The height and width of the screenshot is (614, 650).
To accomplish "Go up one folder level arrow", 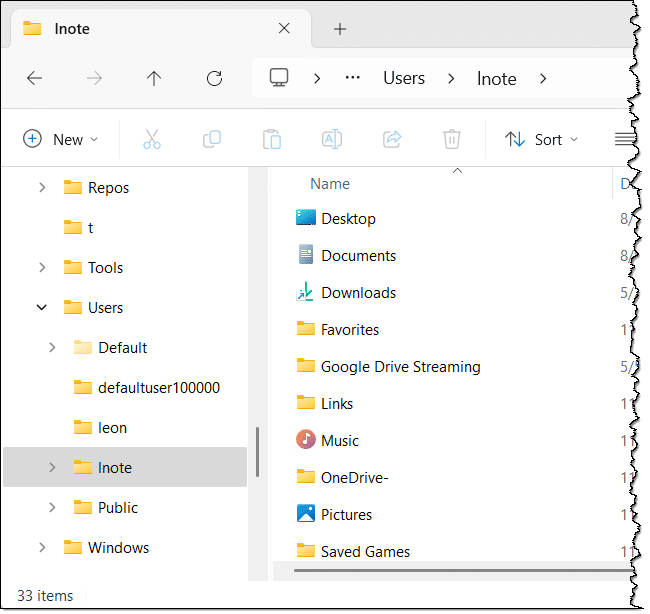I will (x=154, y=78).
